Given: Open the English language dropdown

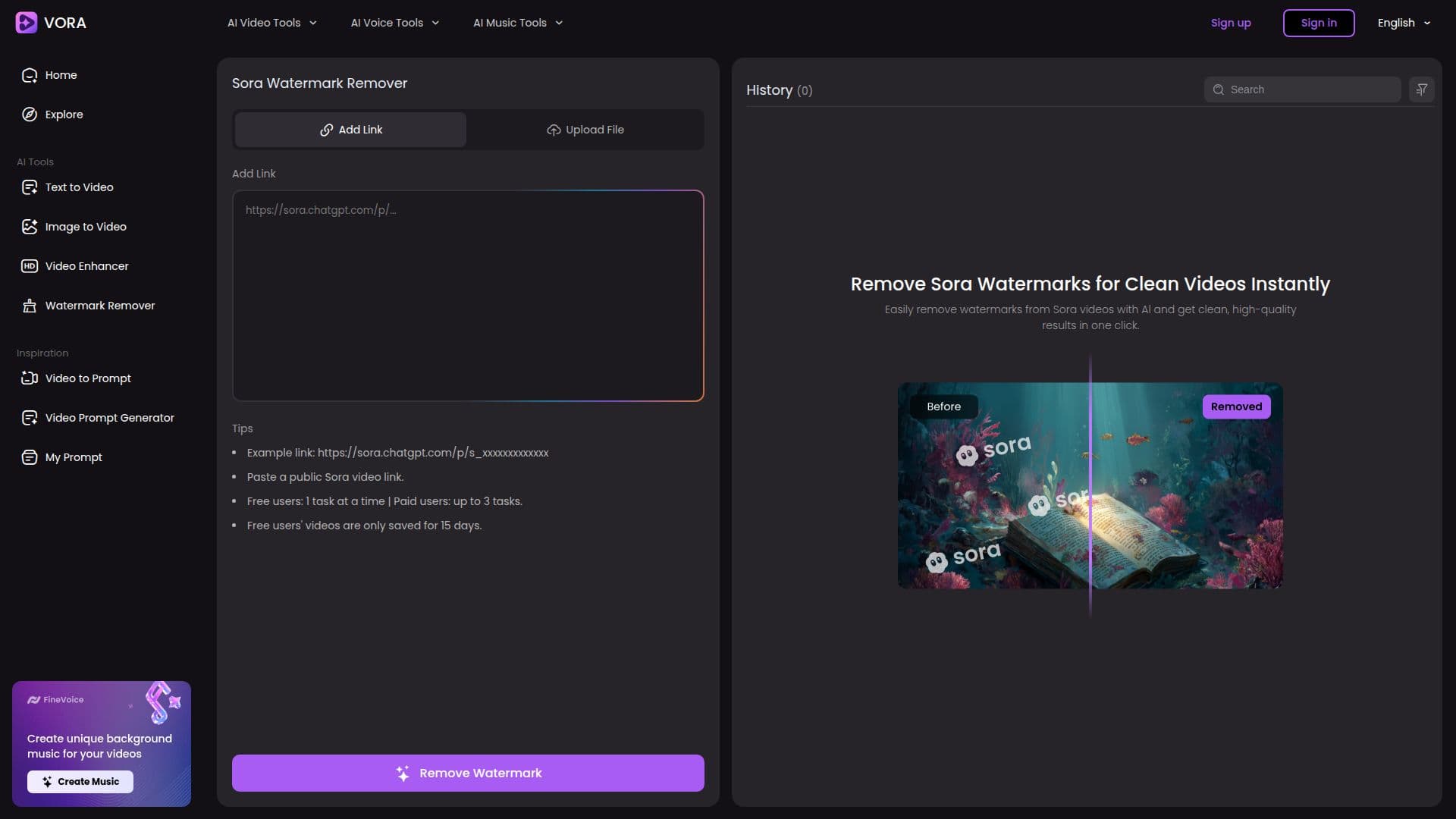Looking at the screenshot, I should 1404,23.
